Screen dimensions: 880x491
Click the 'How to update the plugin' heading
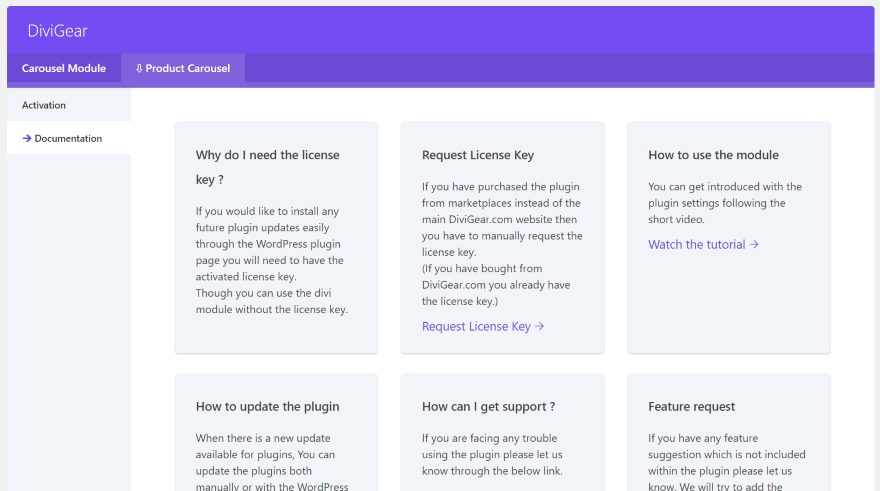268,407
